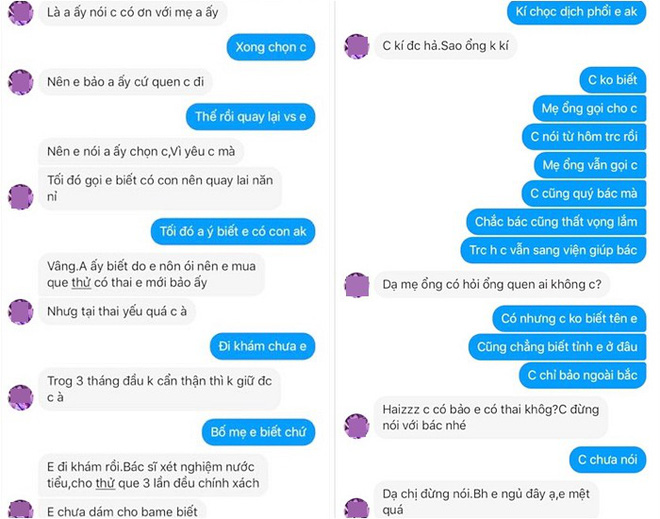Select the 'Thế rồi quay lại vs e' bubble
This screenshot has width=660, height=519.
point(250,117)
